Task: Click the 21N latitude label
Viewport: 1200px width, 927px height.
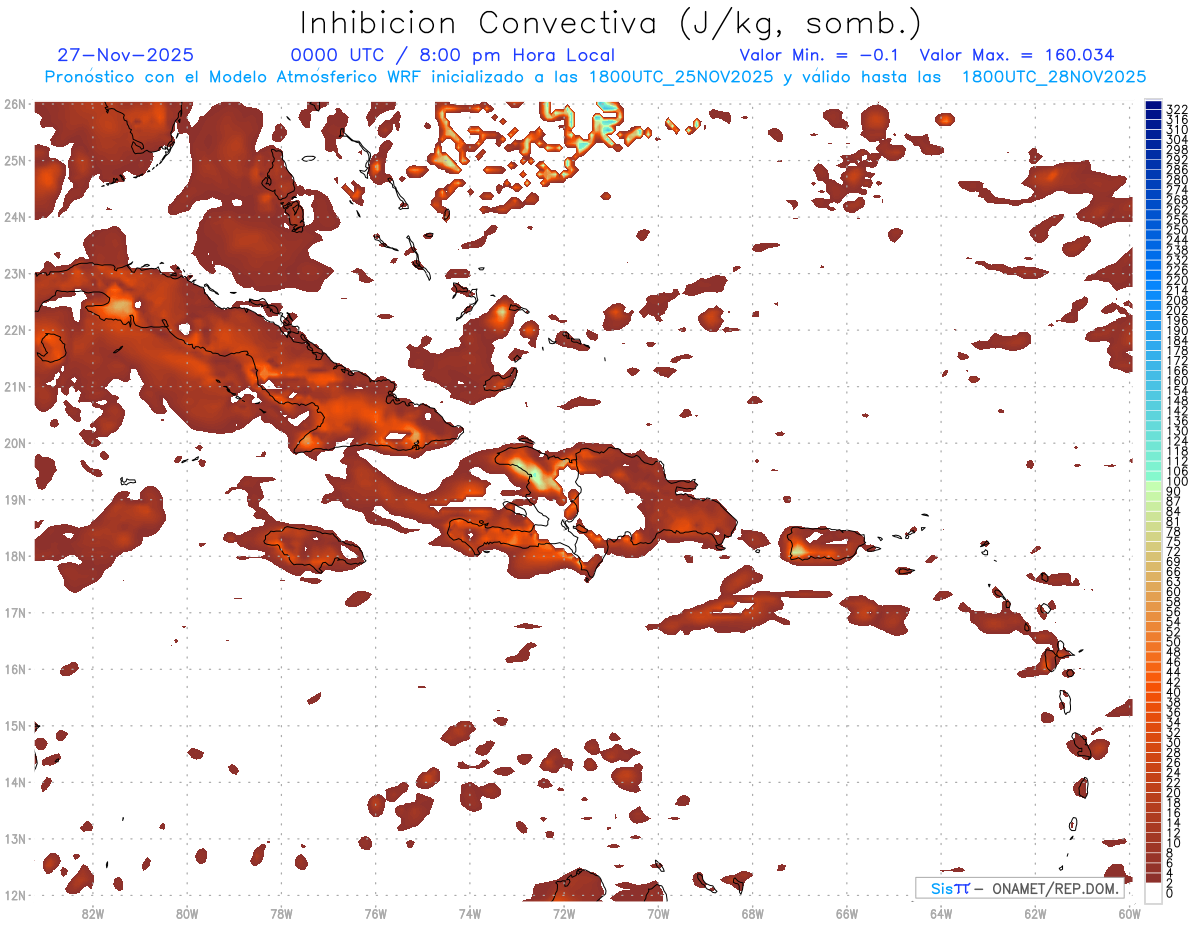Action: coord(14,386)
